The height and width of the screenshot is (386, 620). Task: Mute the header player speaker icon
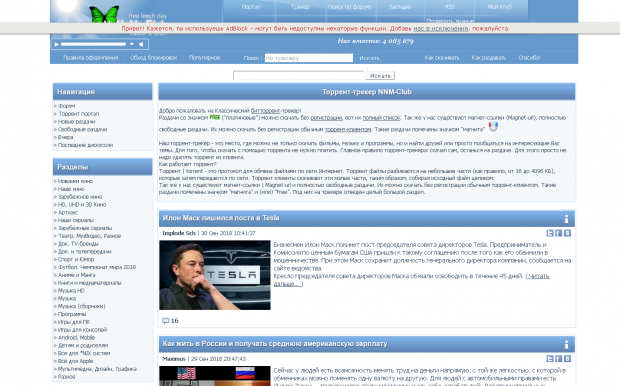point(141,44)
